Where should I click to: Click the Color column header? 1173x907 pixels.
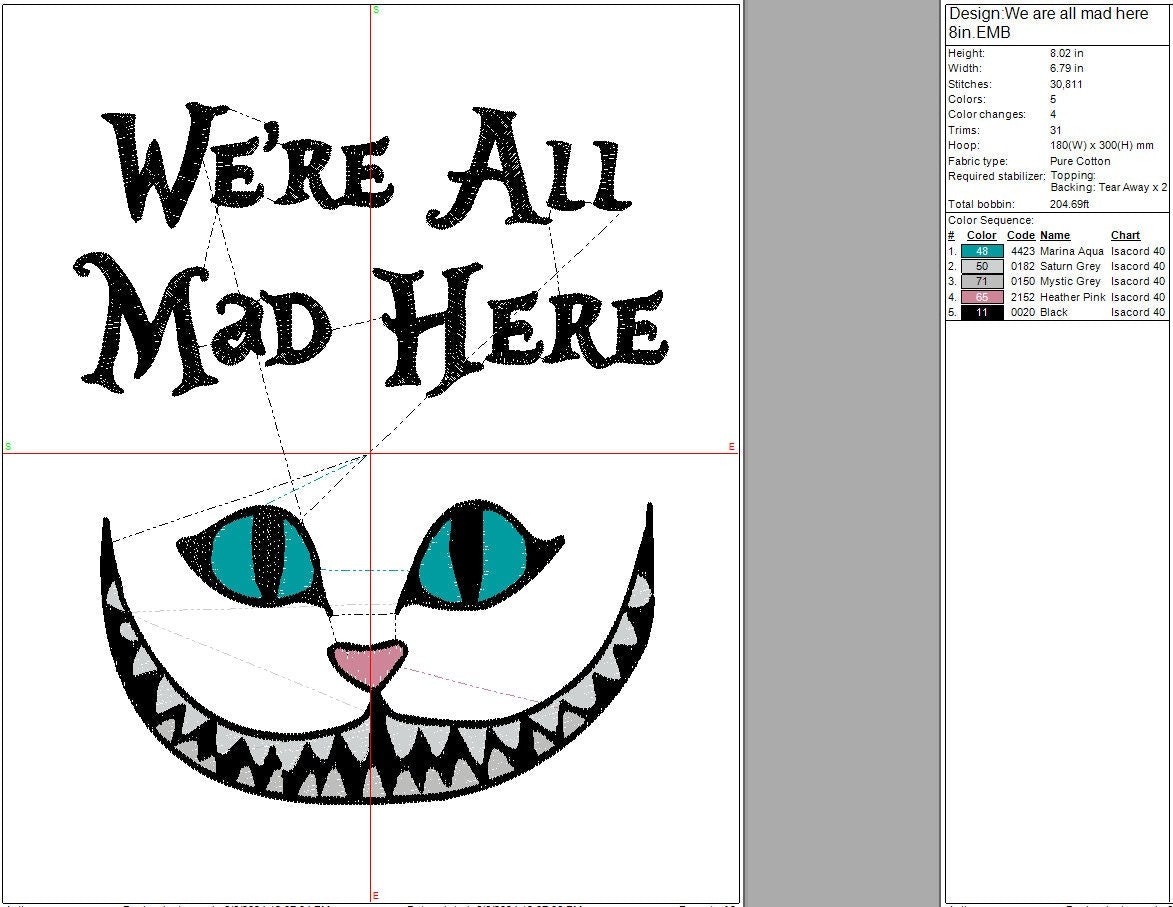982,236
